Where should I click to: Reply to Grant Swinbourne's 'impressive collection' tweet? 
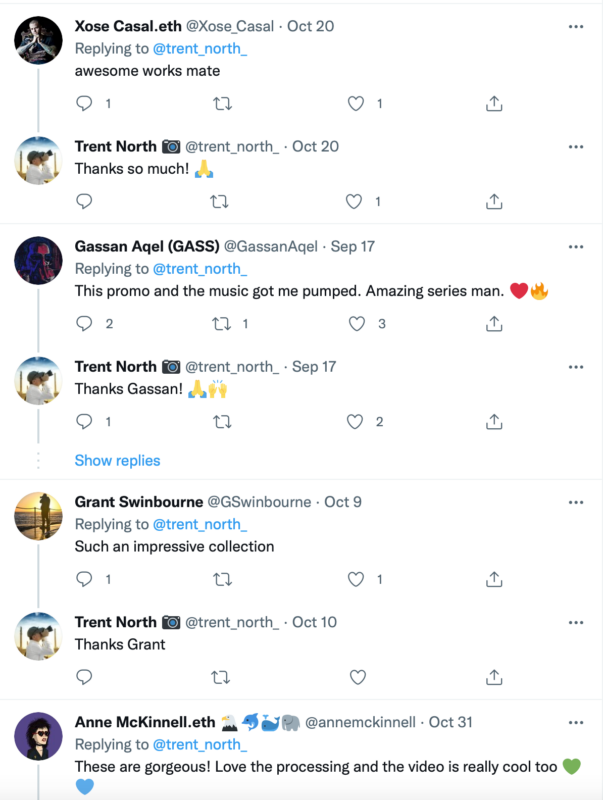click(x=85, y=579)
